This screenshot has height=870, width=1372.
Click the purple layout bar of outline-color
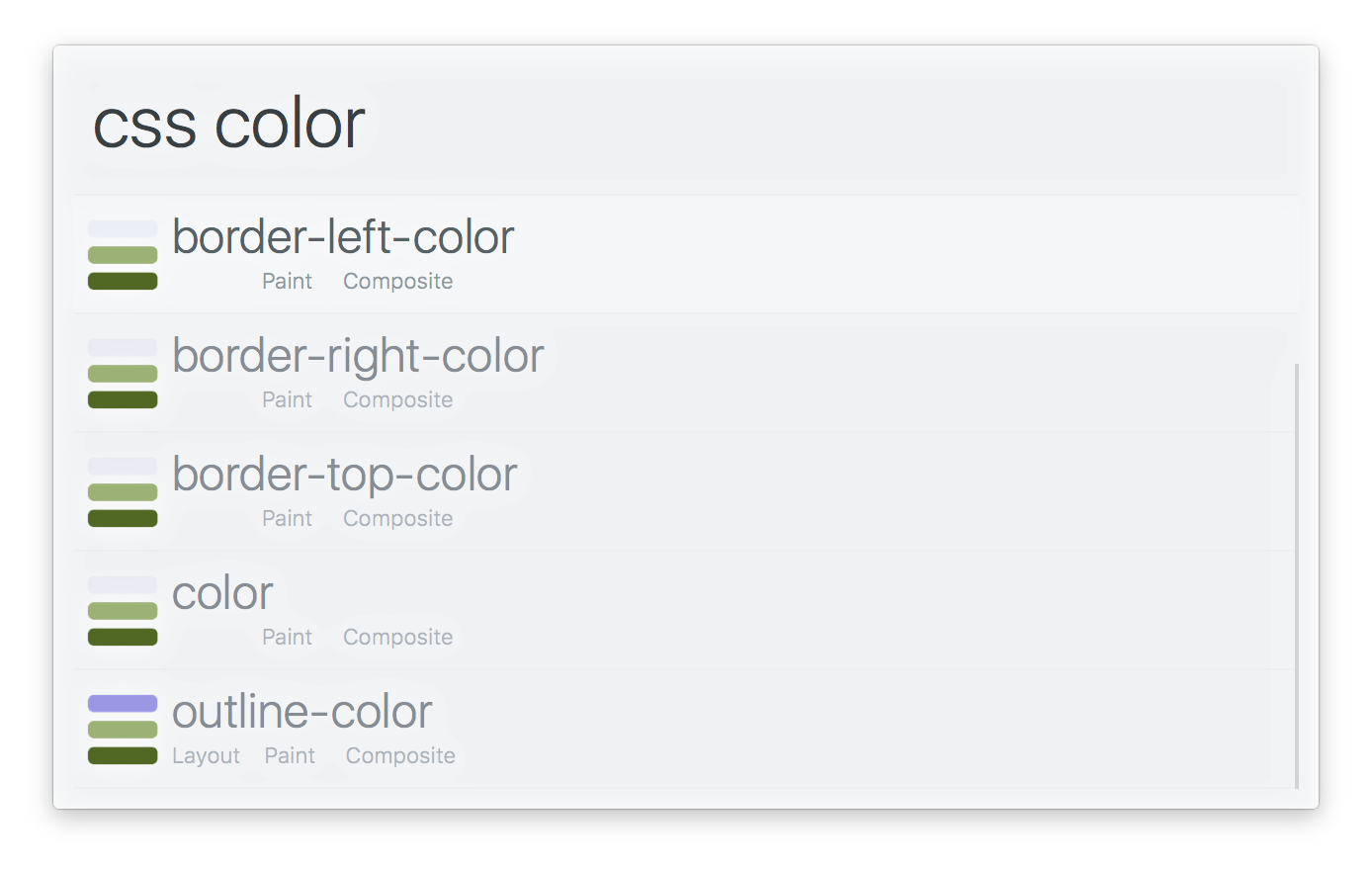(x=123, y=704)
